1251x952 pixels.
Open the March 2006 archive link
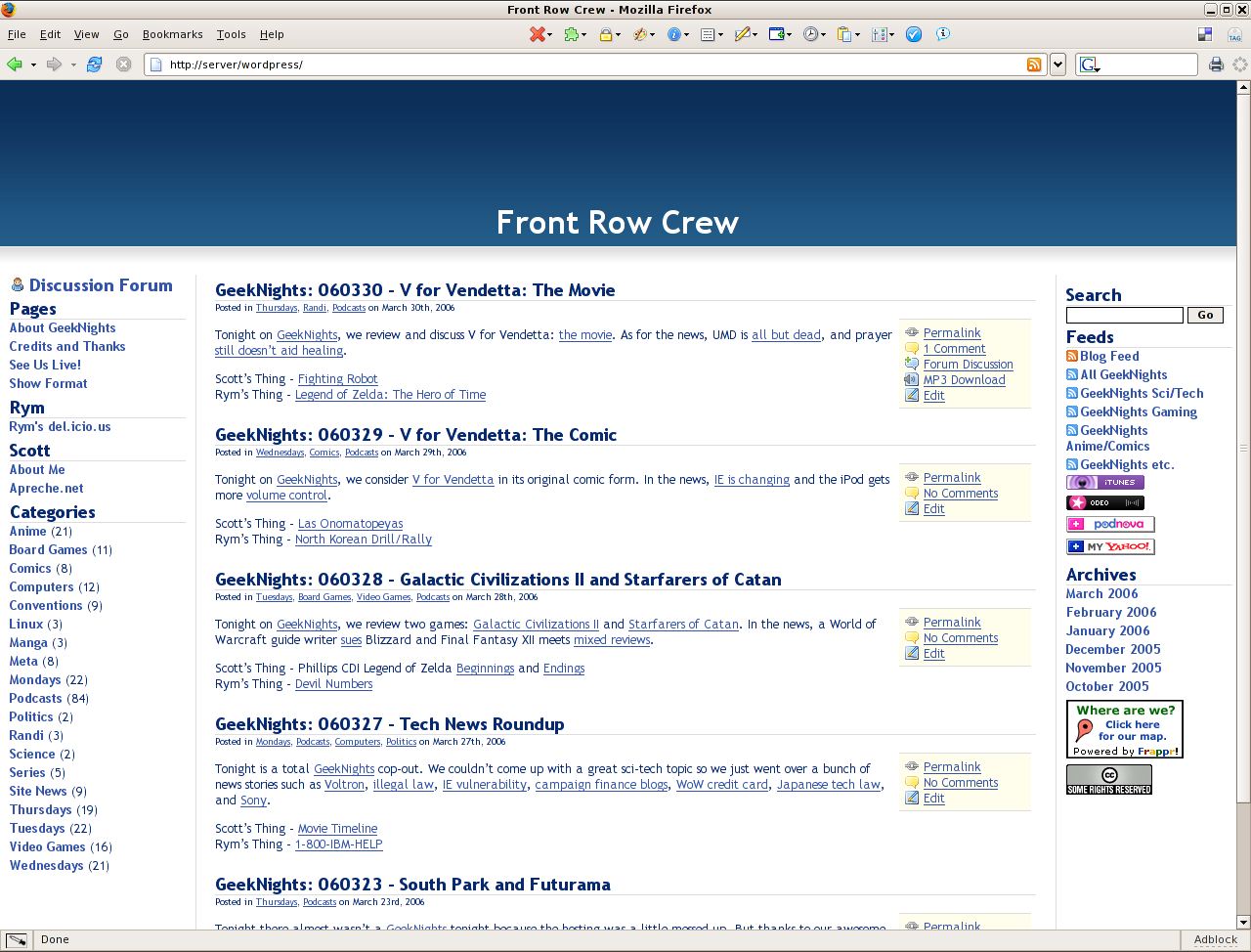(x=1101, y=594)
